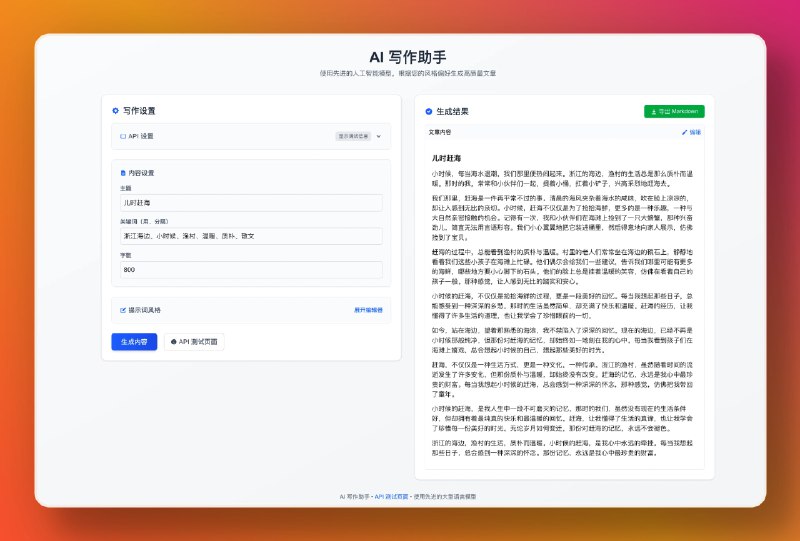This screenshot has height=541, width=800.
Task: Click the final paragraph starting 浙江的海边
Action: click(562, 448)
